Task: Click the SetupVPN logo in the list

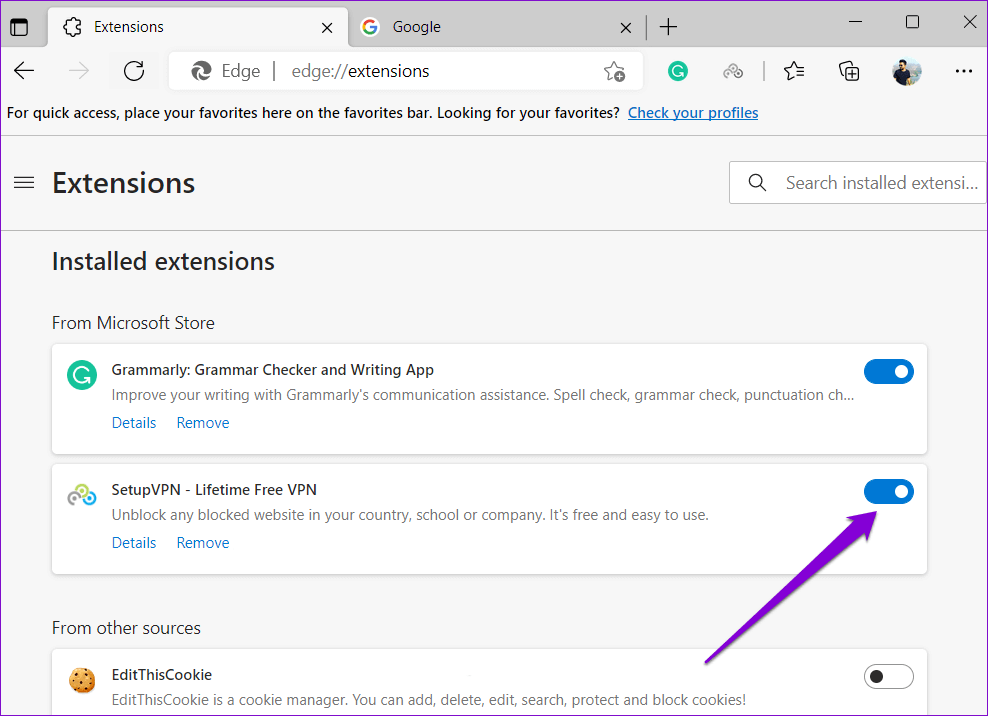Action: click(x=82, y=495)
